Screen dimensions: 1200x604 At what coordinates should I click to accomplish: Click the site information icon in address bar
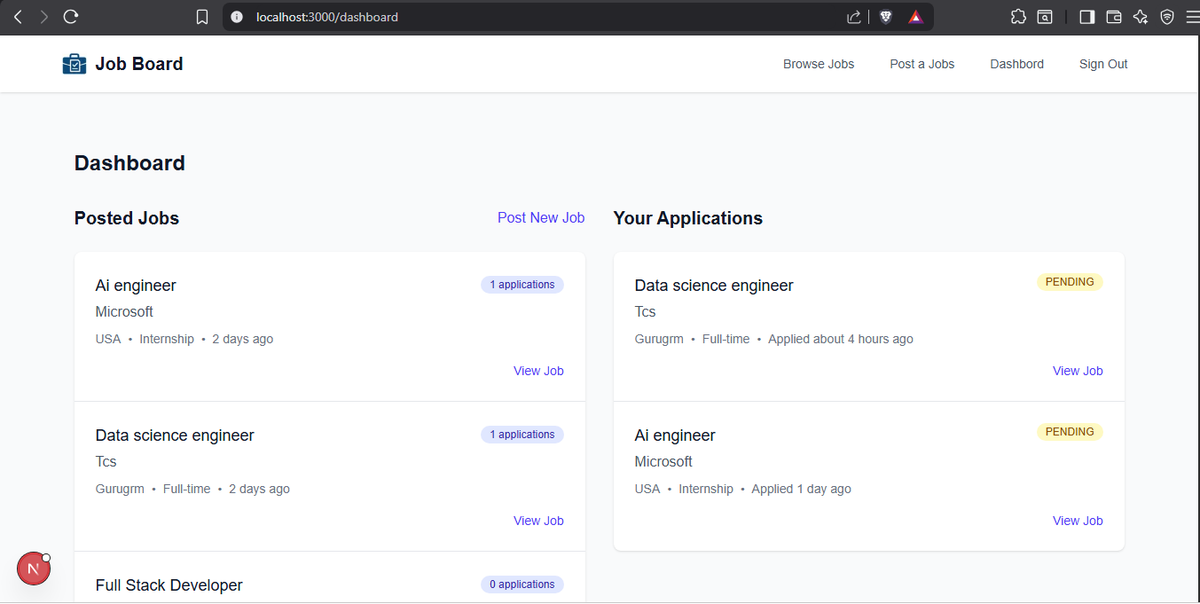236,17
